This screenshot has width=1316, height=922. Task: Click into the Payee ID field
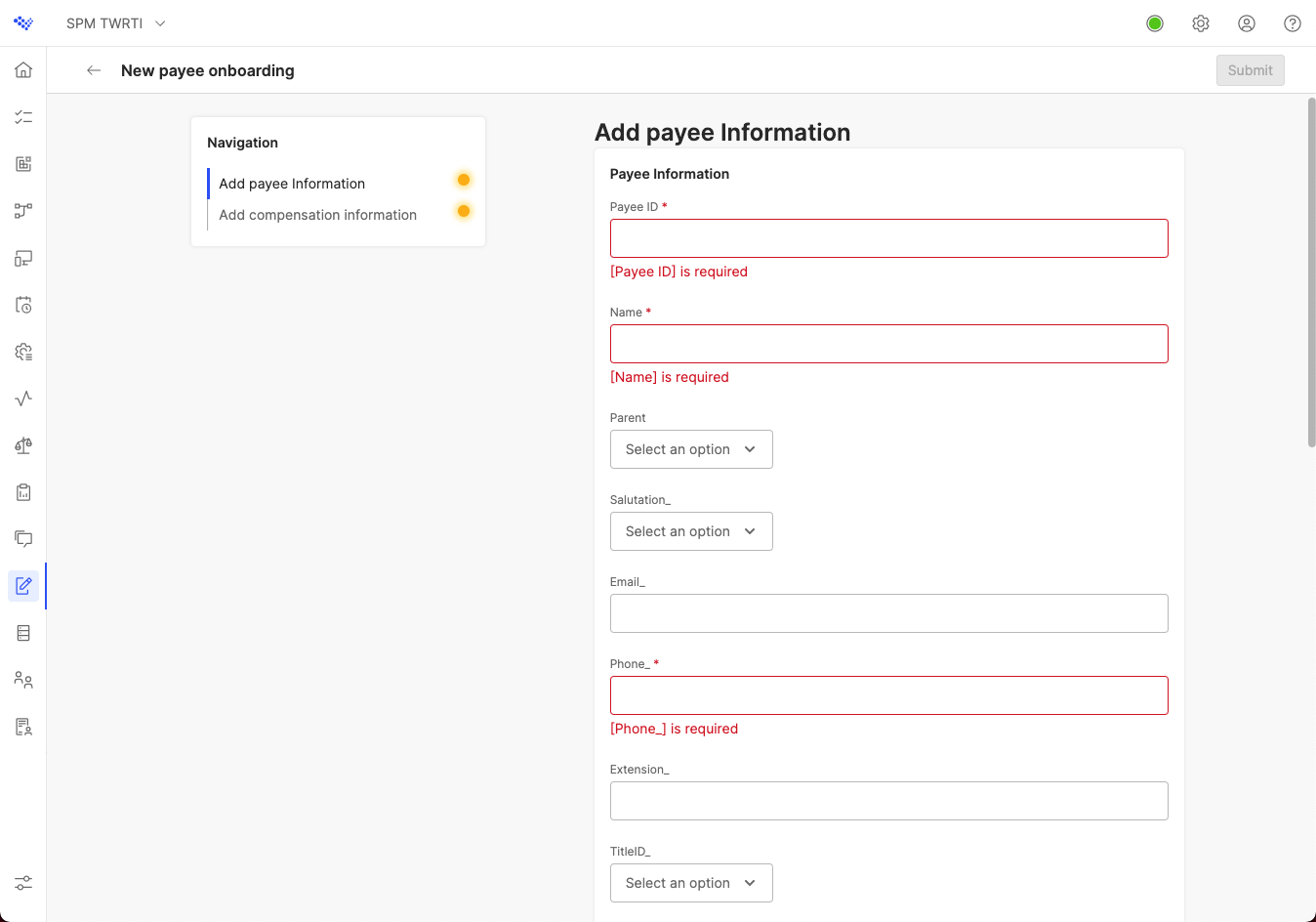(888, 238)
